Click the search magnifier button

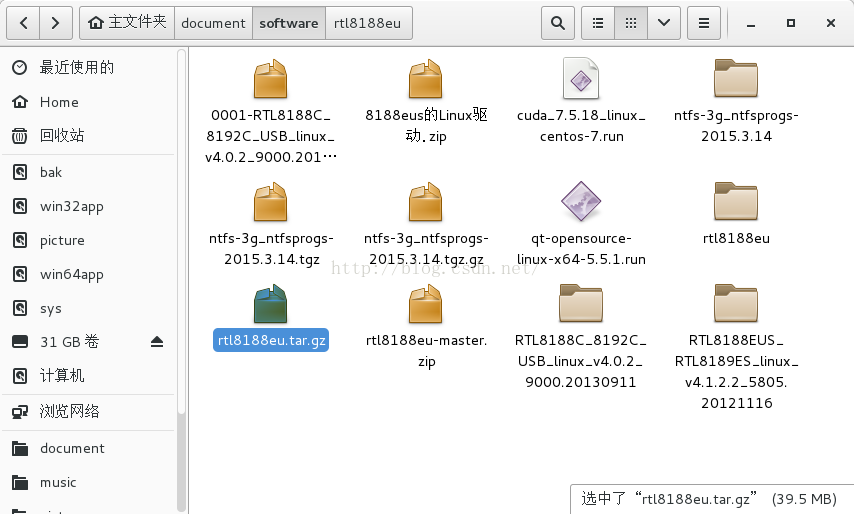tap(558, 22)
